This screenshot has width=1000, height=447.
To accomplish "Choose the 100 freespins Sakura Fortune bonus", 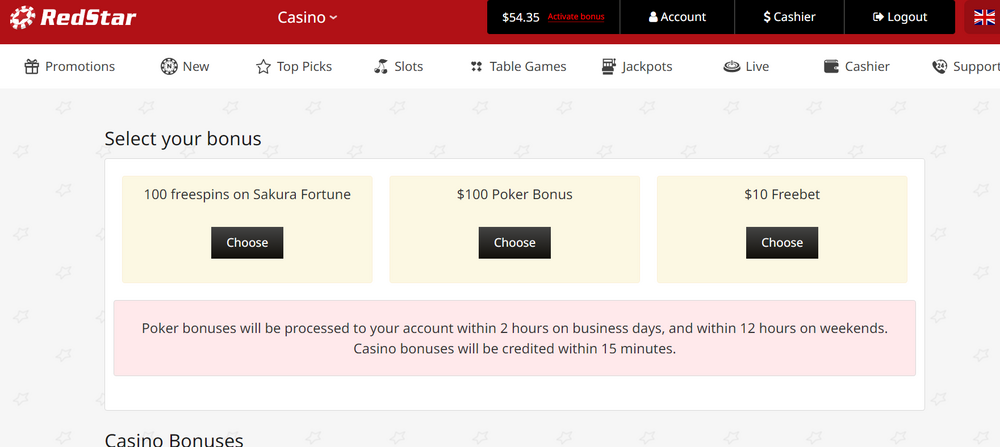I will [x=247, y=242].
